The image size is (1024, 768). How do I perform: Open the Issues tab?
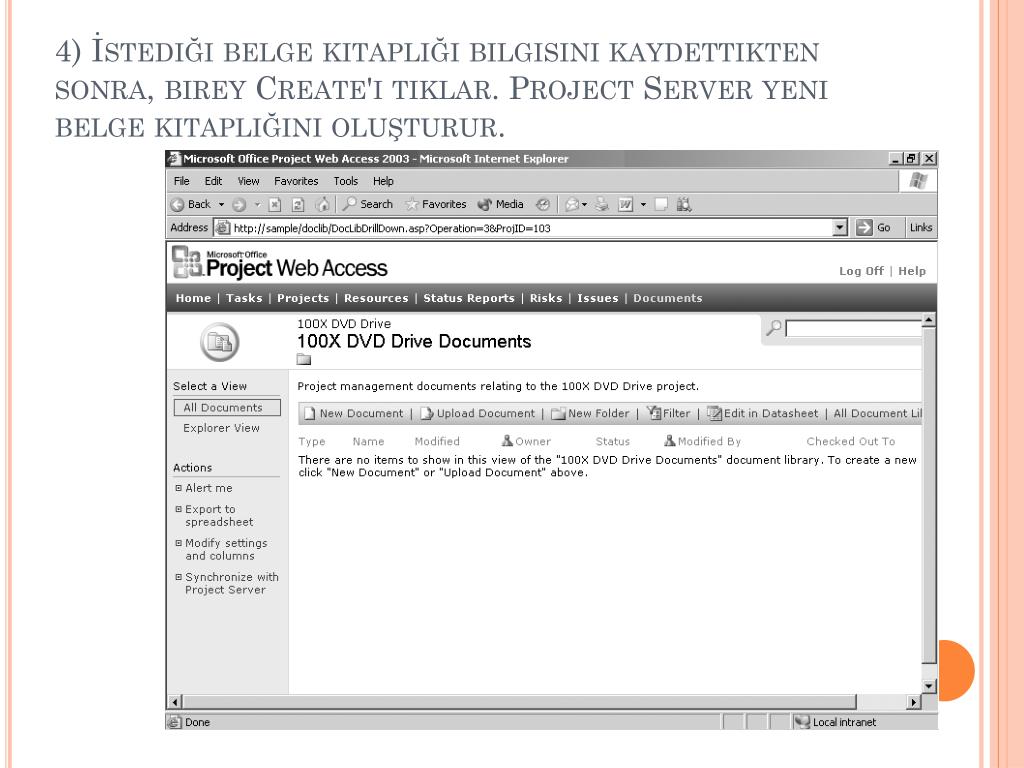pyautogui.click(x=598, y=298)
